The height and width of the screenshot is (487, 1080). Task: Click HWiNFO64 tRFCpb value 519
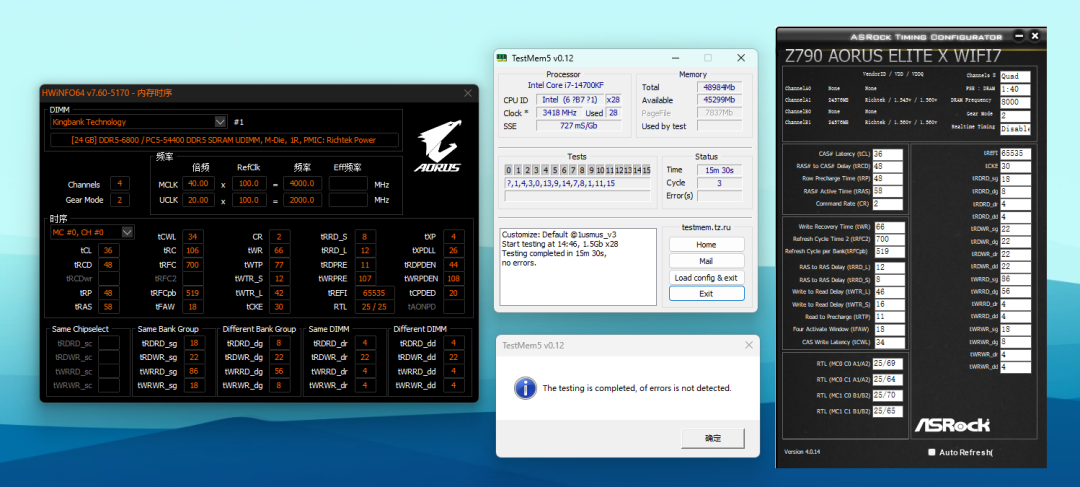tap(192, 293)
